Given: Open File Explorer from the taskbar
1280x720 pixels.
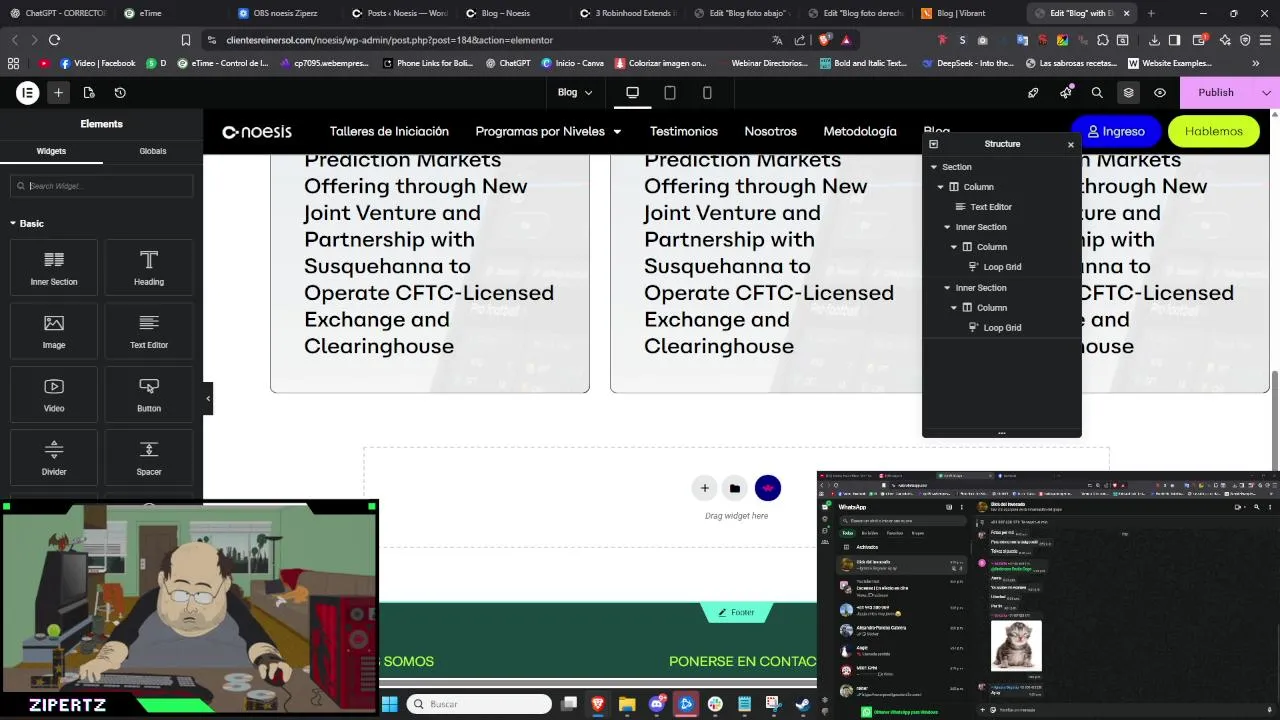Looking at the screenshot, I should pos(627,704).
